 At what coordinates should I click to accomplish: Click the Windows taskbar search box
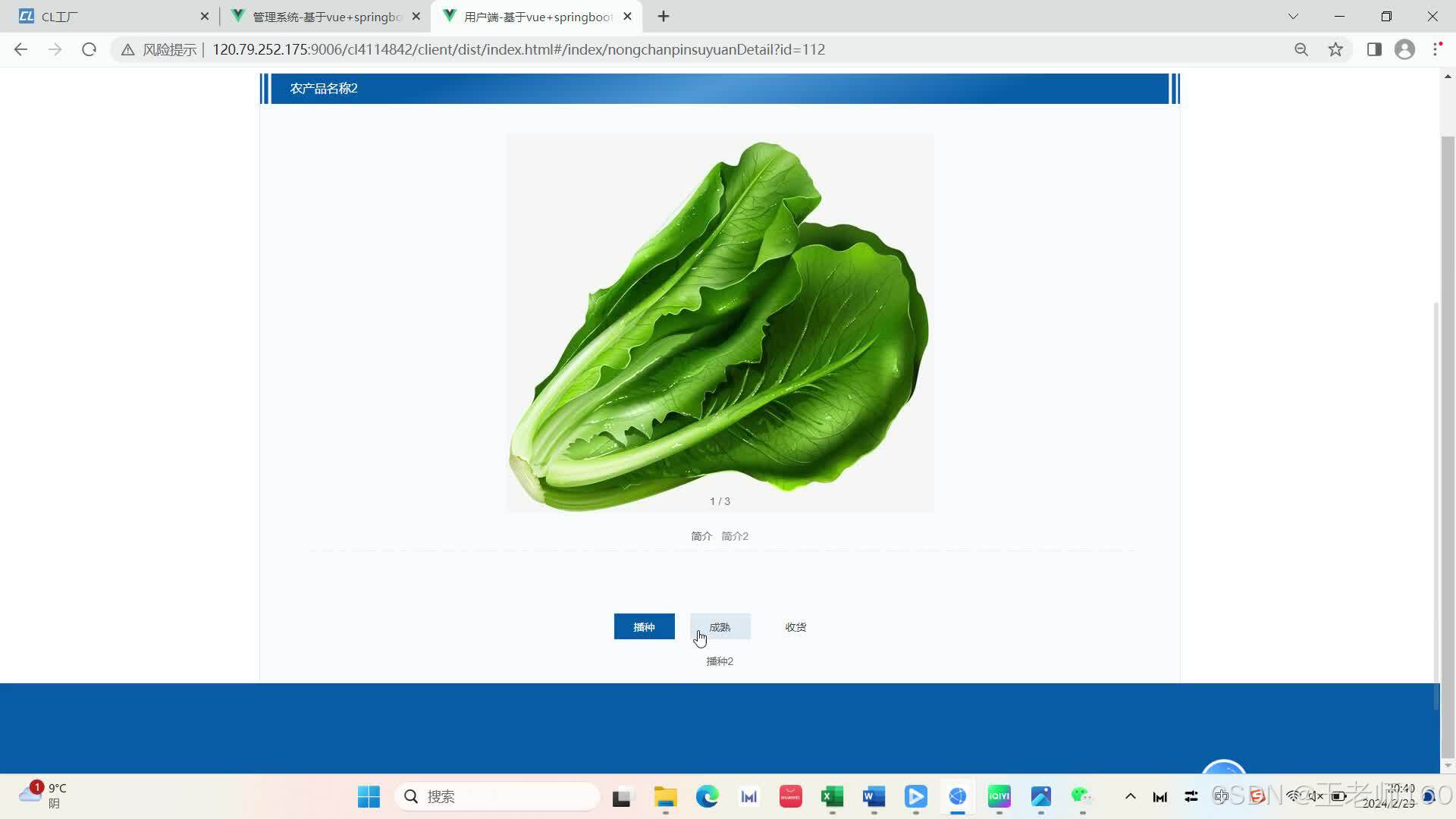497,796
